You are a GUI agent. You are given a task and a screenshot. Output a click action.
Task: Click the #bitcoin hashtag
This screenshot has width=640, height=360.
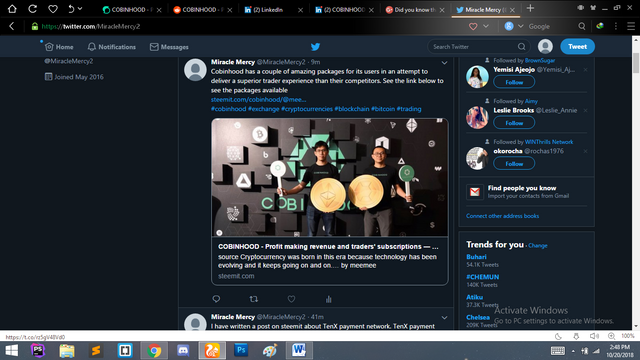coord(383,109)
